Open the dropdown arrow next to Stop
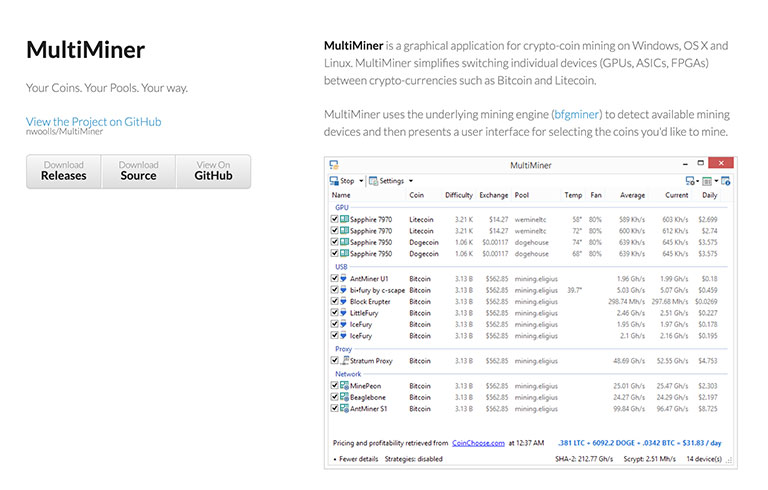The image size is (768, 490). [x=361, y=181]
